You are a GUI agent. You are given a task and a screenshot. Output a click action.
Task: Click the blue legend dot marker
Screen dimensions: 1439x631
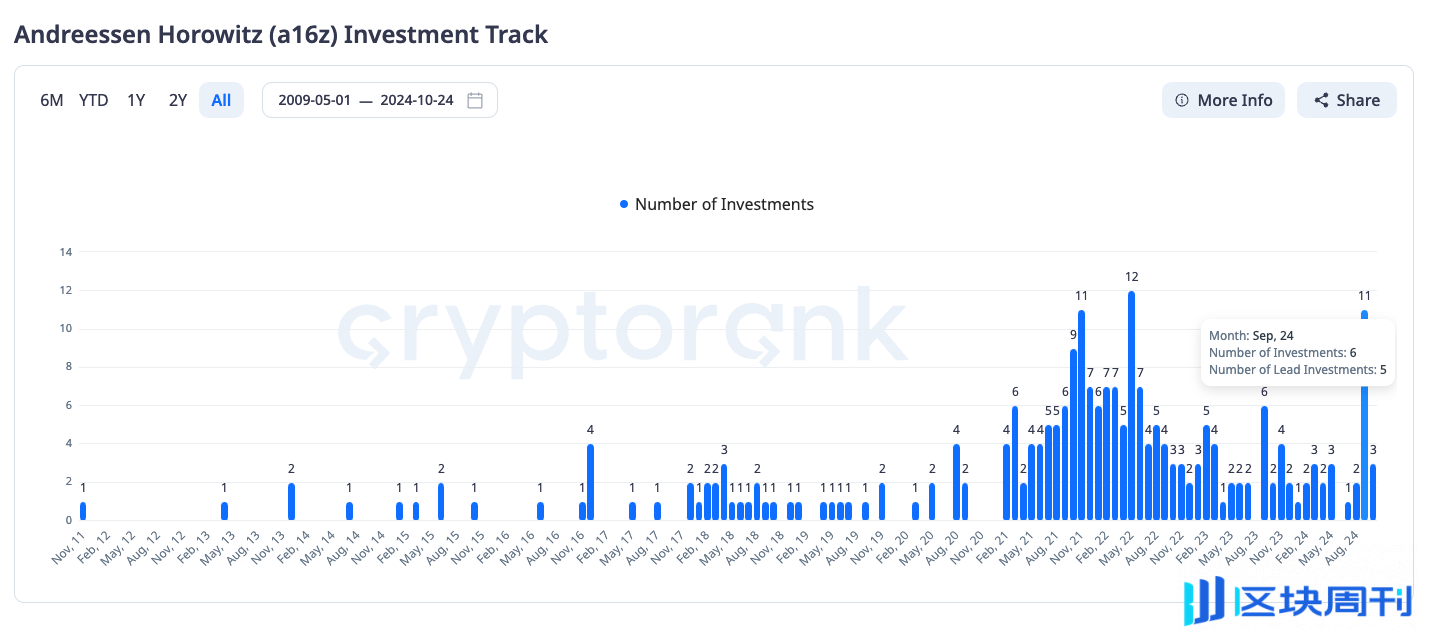624,204
